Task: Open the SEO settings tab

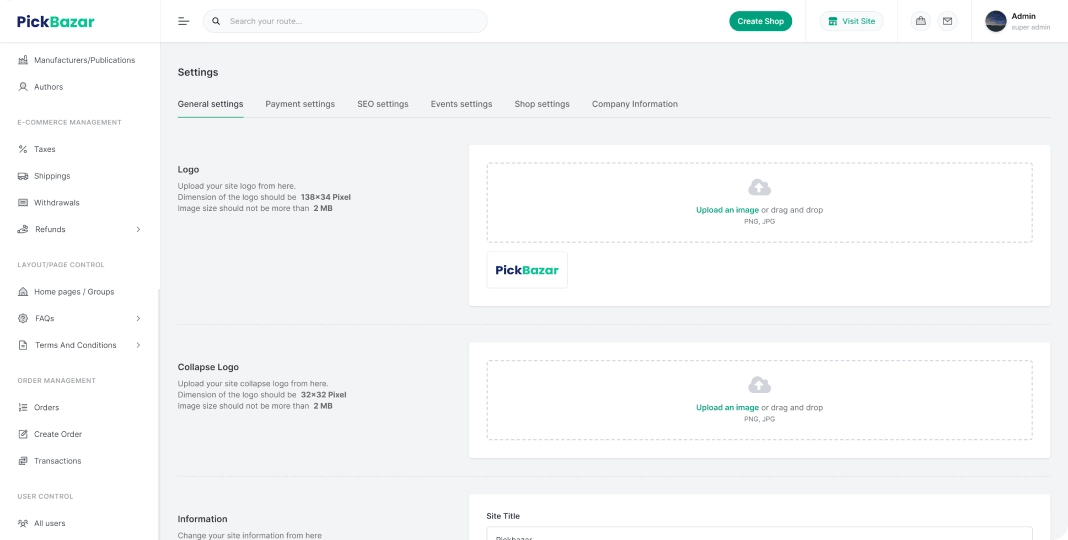Action: pyautogui.click(x=382, y=104)
